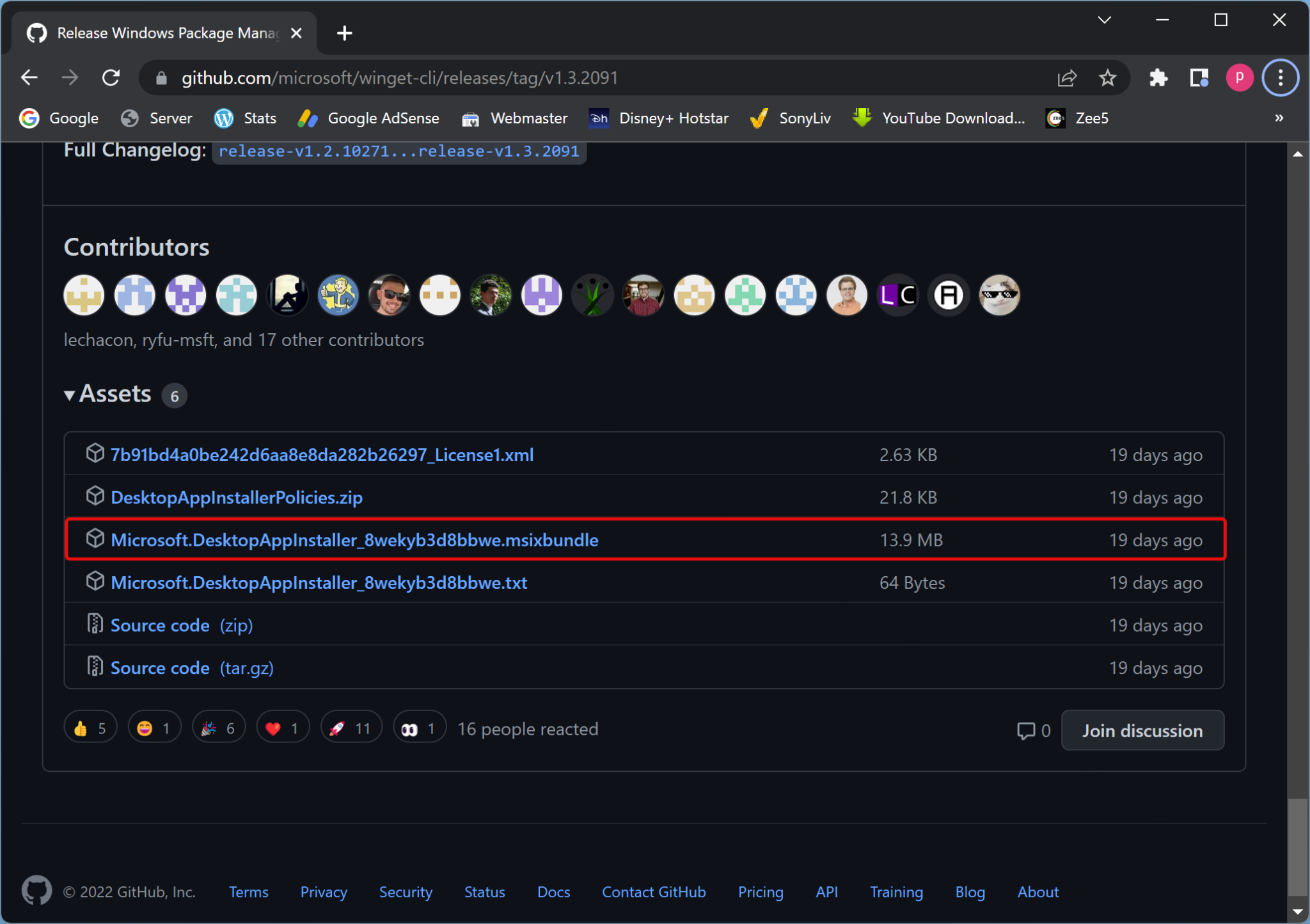Toggle the party popper reaction

pos(219,728)
